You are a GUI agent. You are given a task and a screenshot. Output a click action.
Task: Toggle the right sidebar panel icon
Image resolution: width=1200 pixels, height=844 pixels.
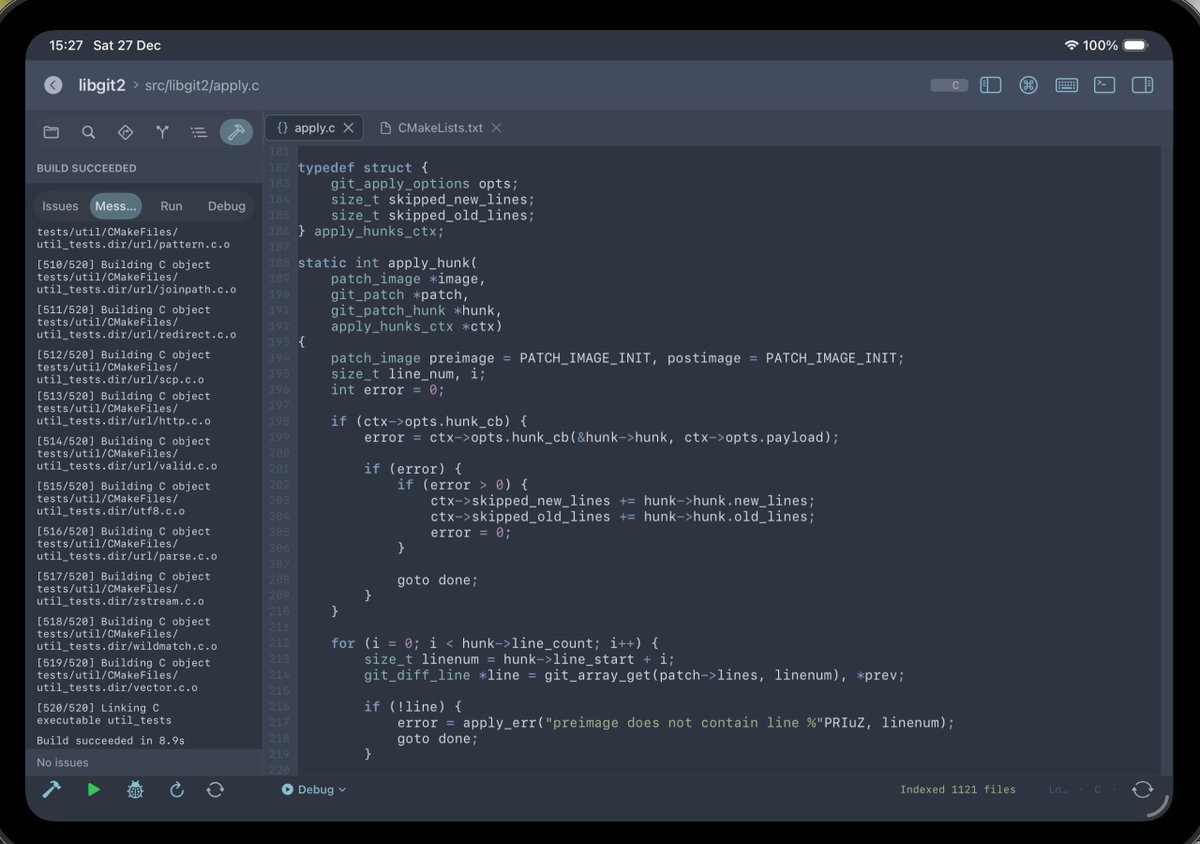coord(1142,85)
